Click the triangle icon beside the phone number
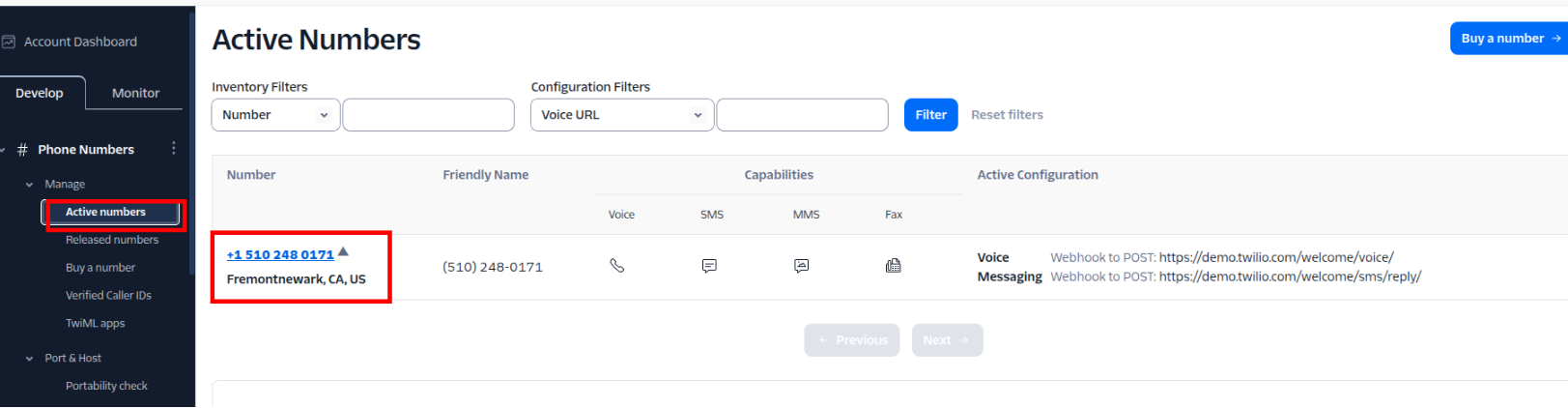The width and height of the screenshot is (1568, 408). pyautogui.click(x=343, y=251)
